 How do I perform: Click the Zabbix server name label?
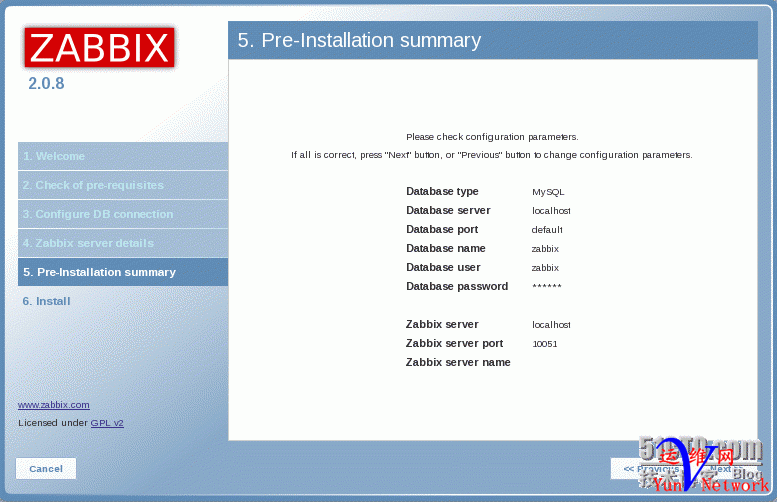point(458,362)
